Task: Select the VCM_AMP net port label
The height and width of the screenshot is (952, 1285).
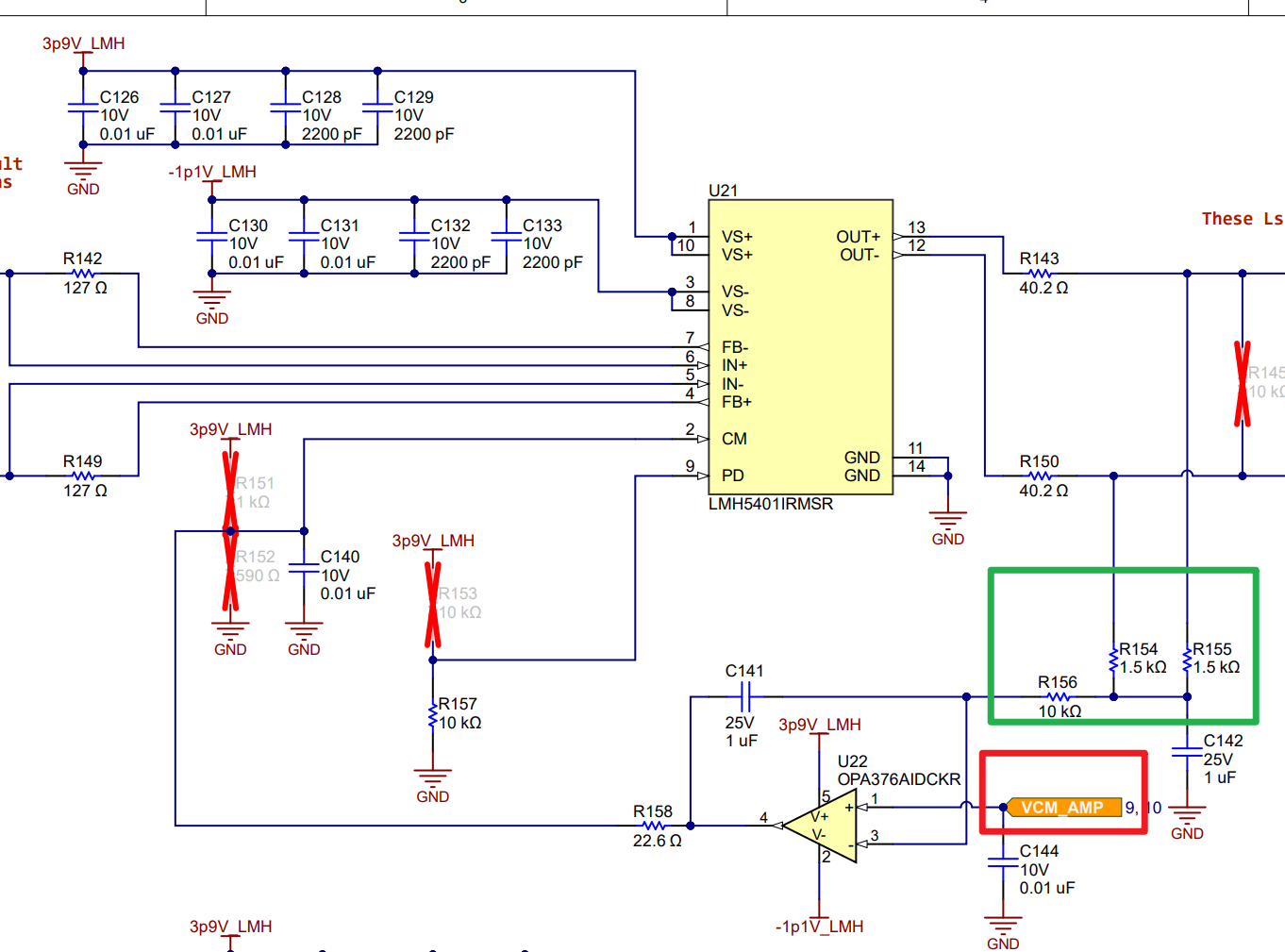Action: coord(1064,808)
